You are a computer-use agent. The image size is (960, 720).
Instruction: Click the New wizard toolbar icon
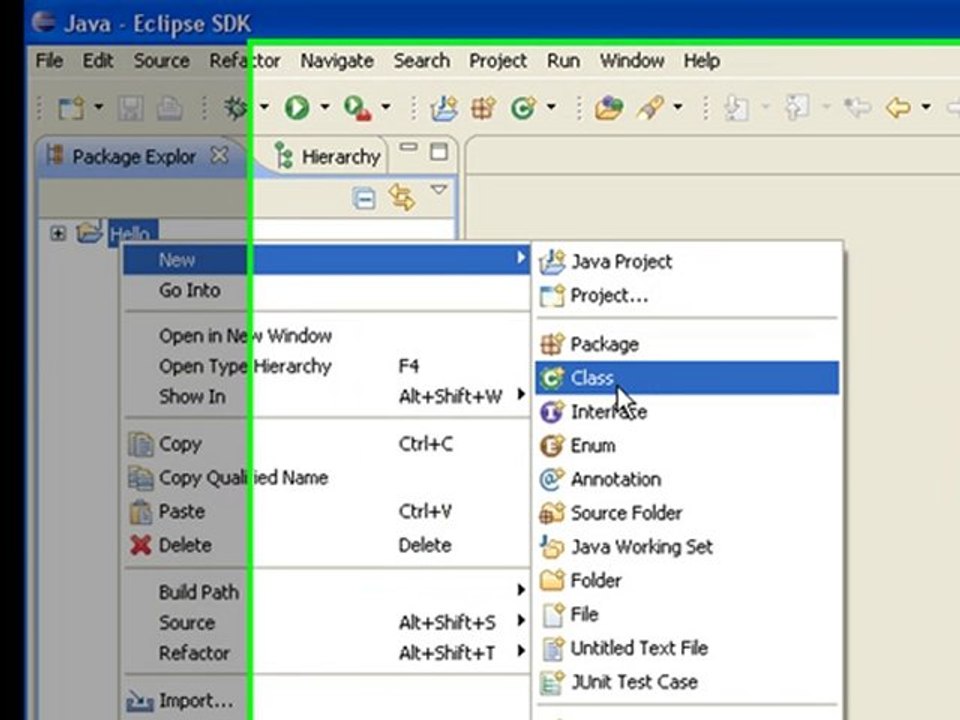pyautogui.click(x=70, y=108)
